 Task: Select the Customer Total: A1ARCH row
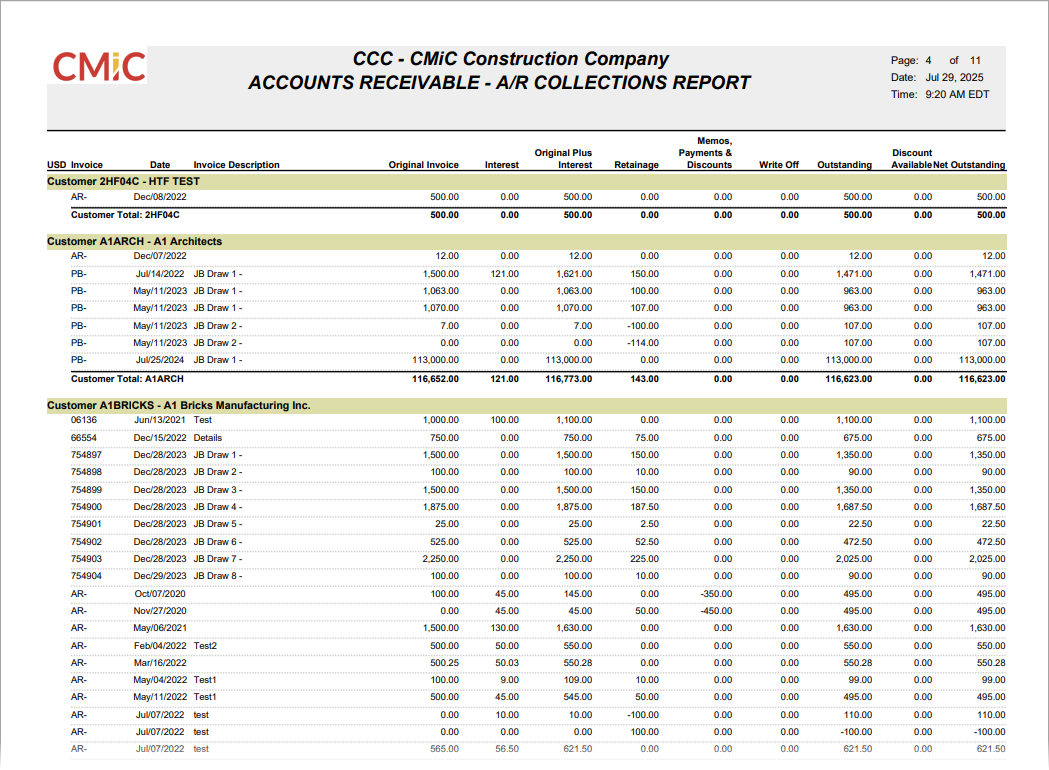click(124, 379)
